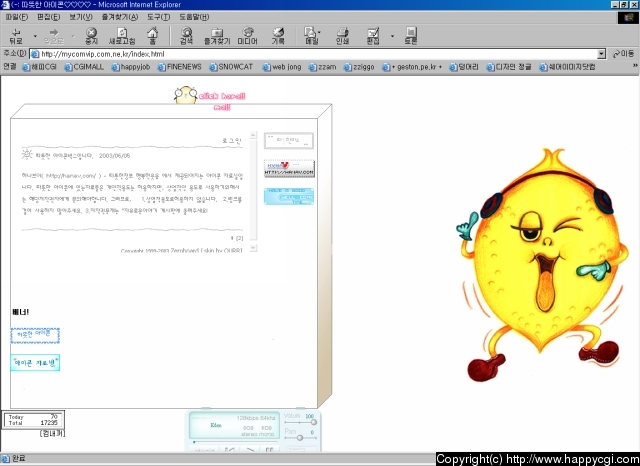
Task: Click the Today/Total visitor counter box
Action: 33,420
